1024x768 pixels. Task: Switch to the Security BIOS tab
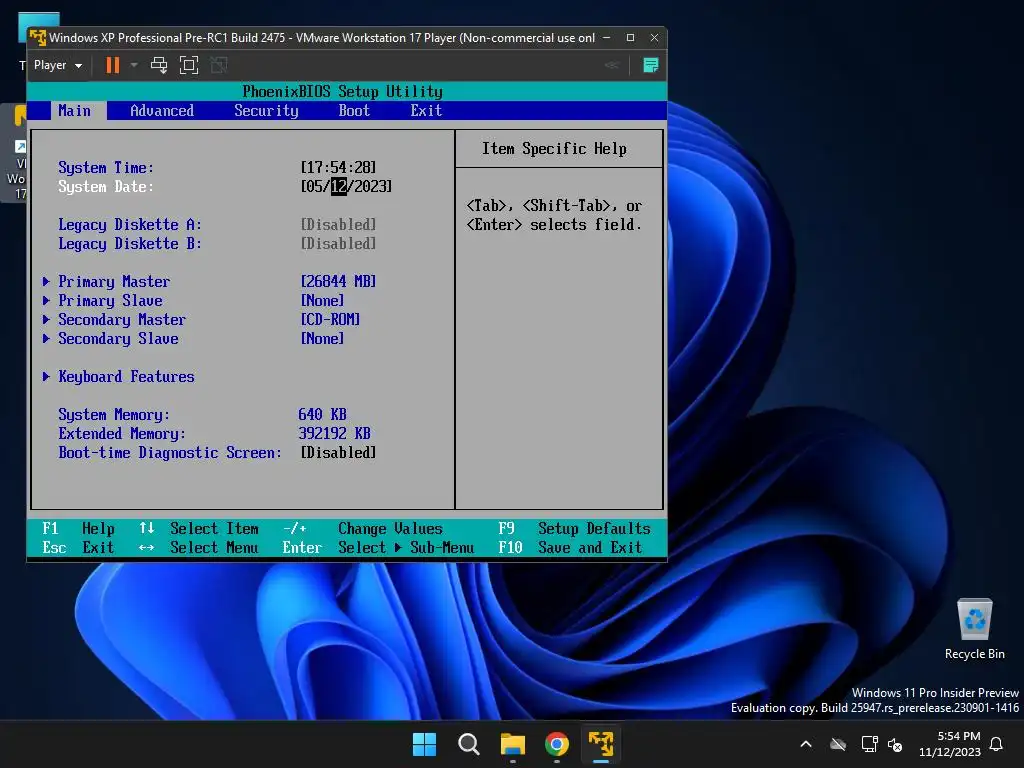266,110
